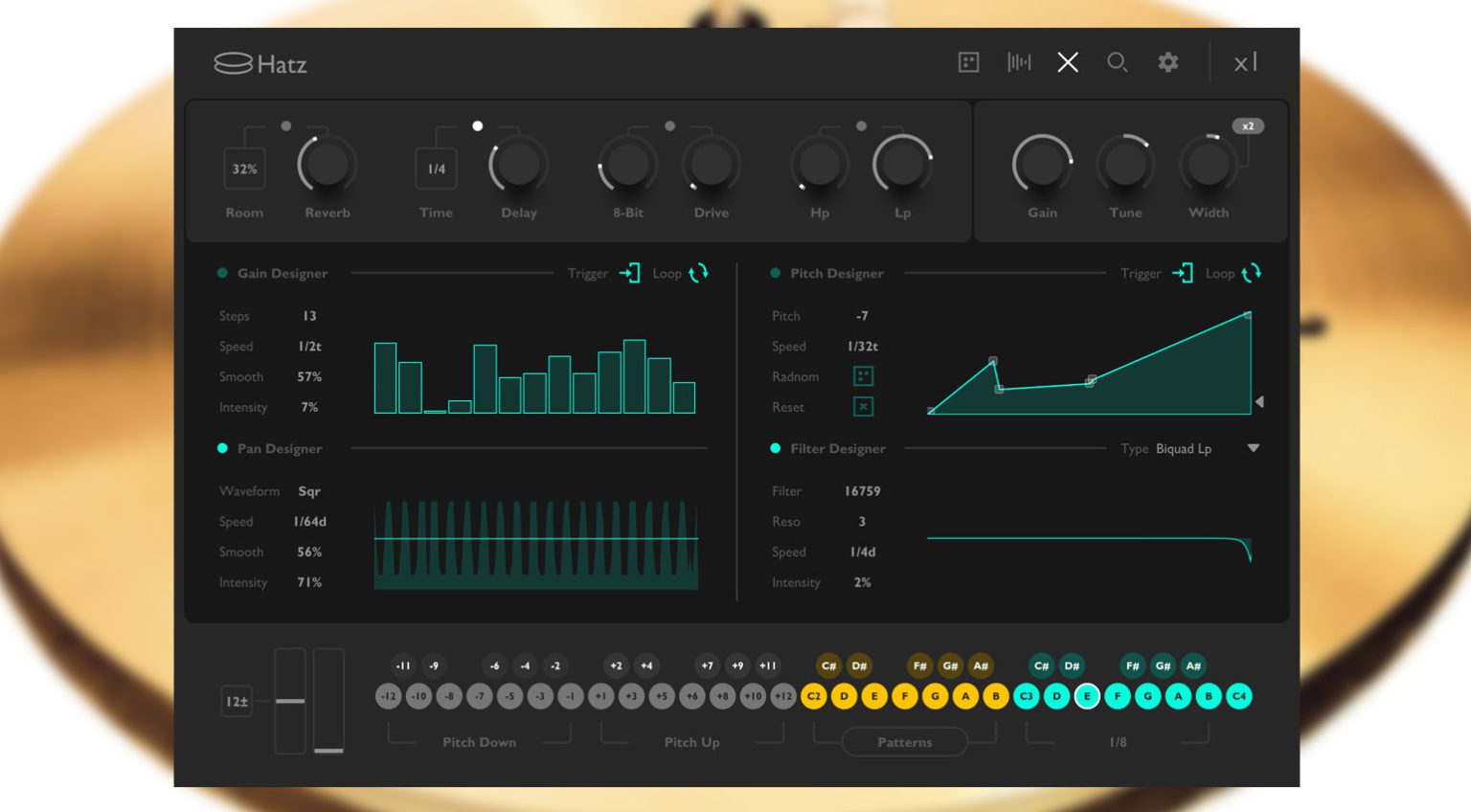This screenshot has height=812, width=1471.
Task: Click the Lp filter knob
Action: 902,165
